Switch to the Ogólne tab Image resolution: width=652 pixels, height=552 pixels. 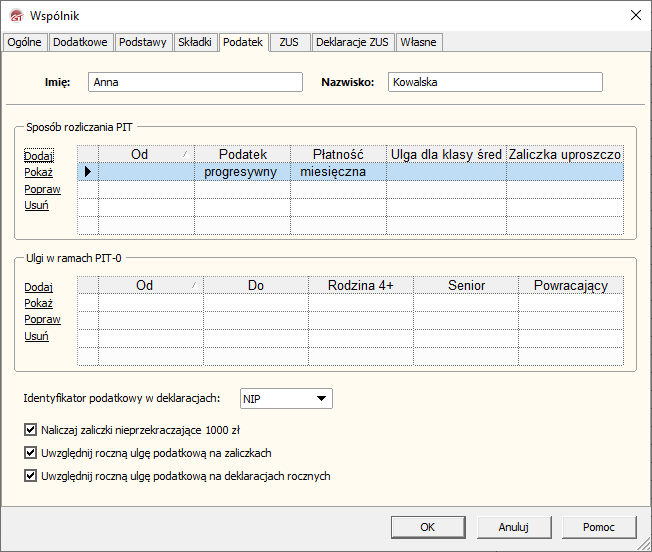(x=24, y=42)
